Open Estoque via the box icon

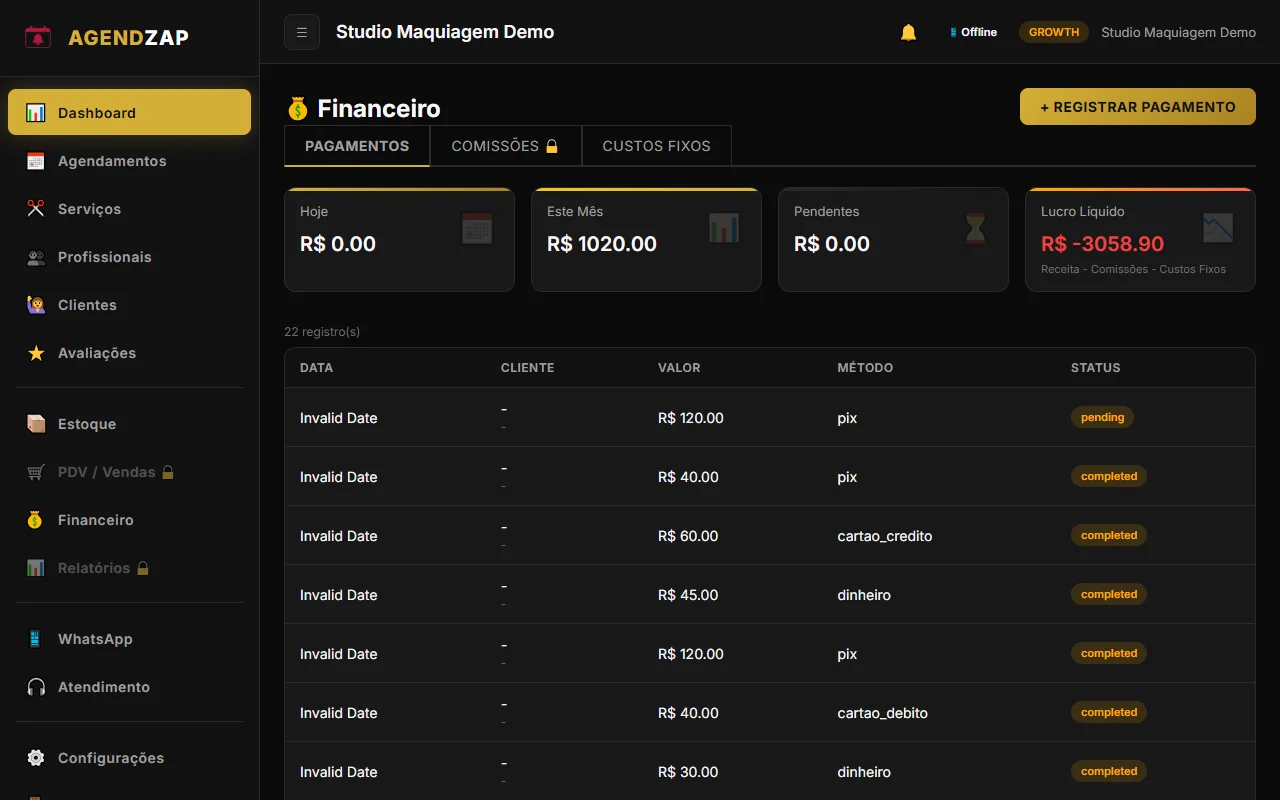click(36, 424)
